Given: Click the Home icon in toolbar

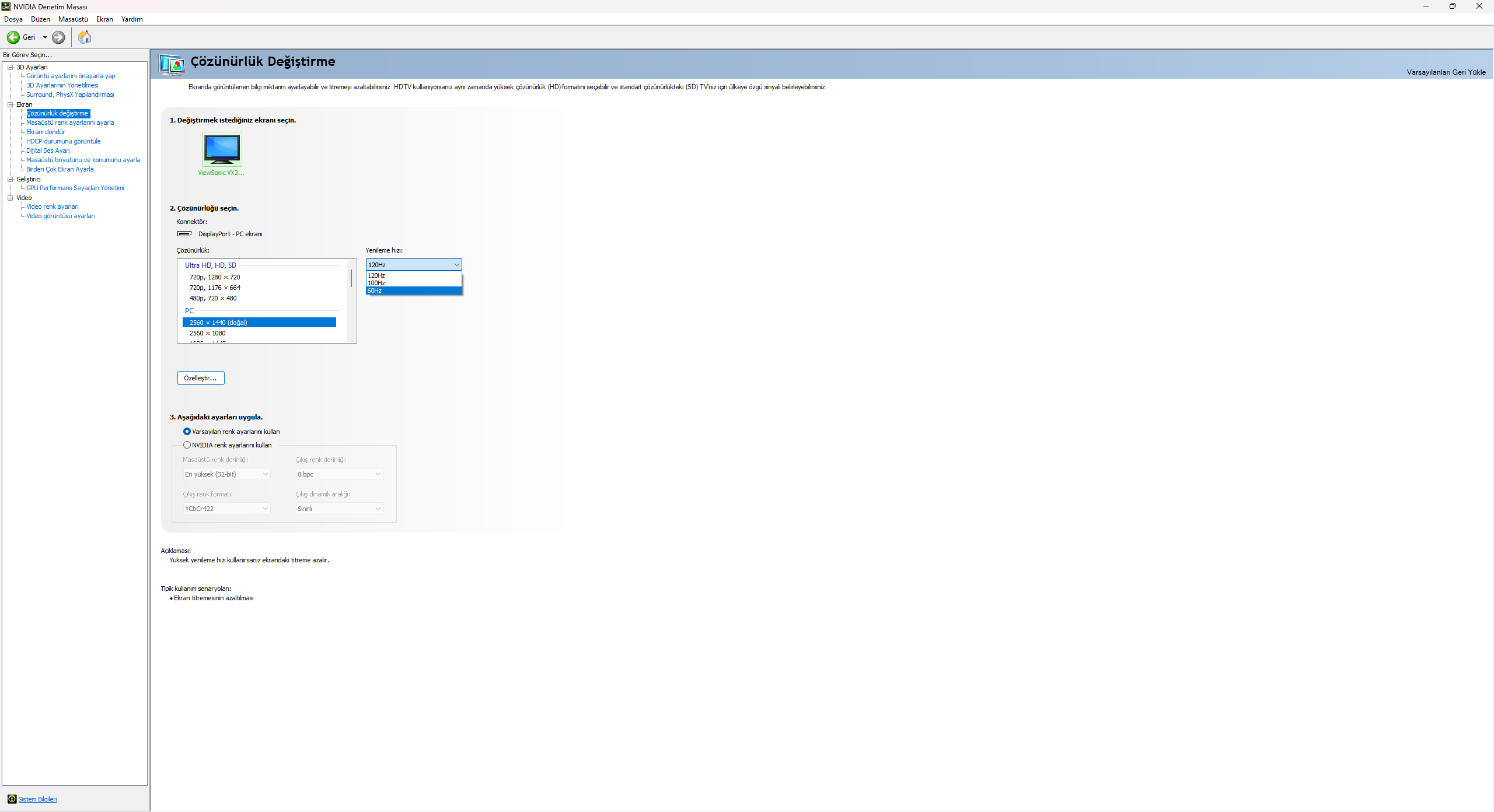Looking at the screenshot, I should (x=85, y=37).
